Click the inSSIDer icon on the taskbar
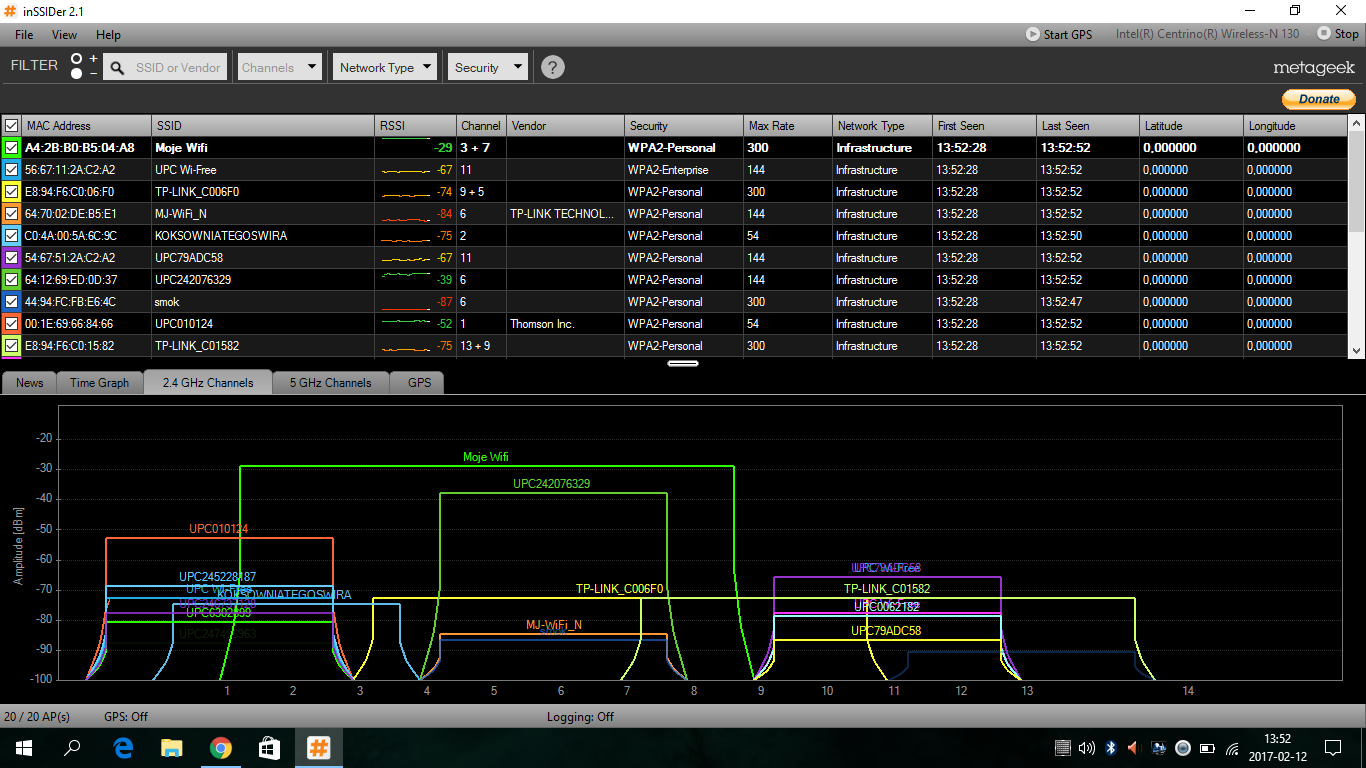Image resolution: width=1366 pixels, height=768 pixels. tap(319, 748)
